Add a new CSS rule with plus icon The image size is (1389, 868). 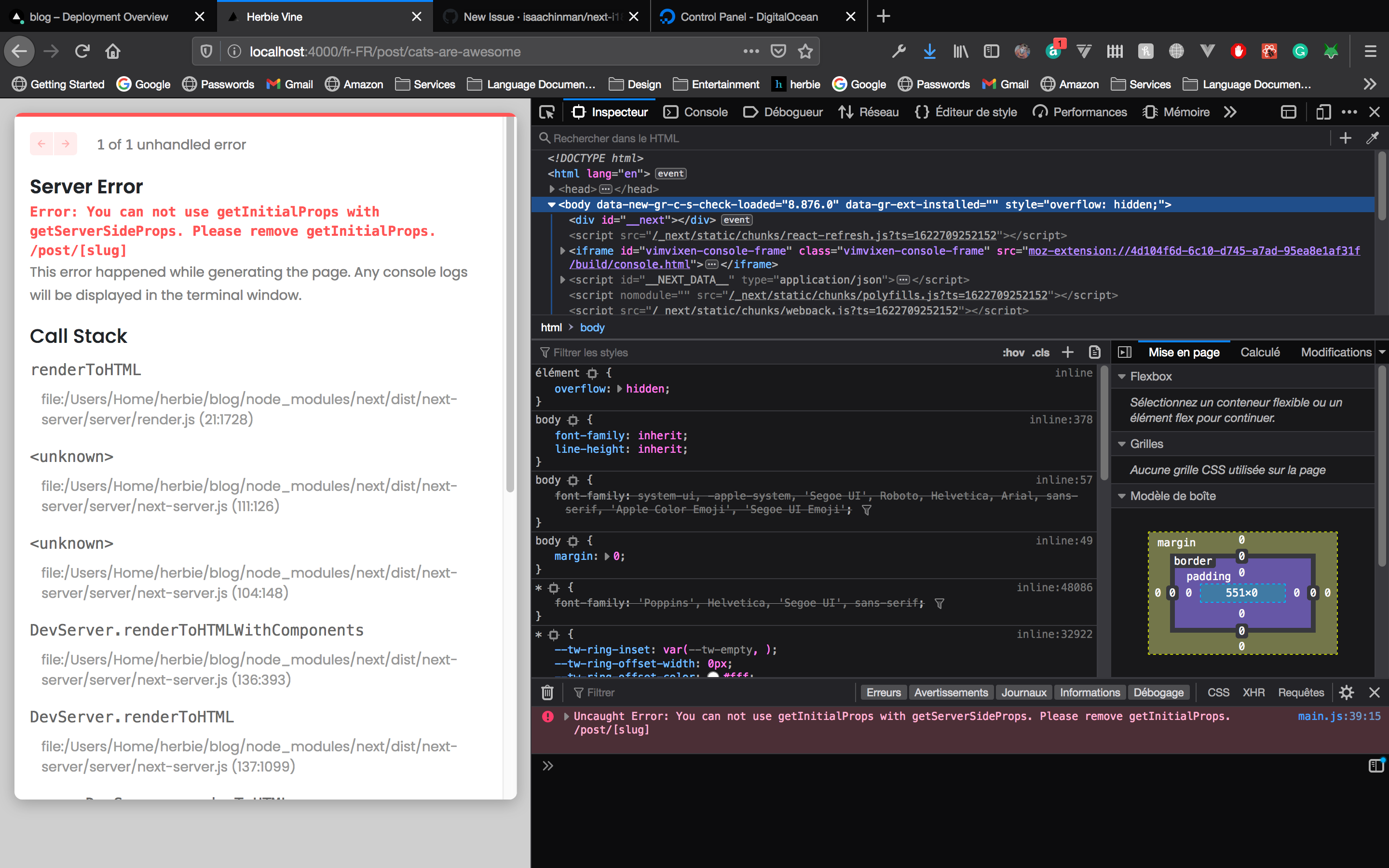[x=1067, y=352]
